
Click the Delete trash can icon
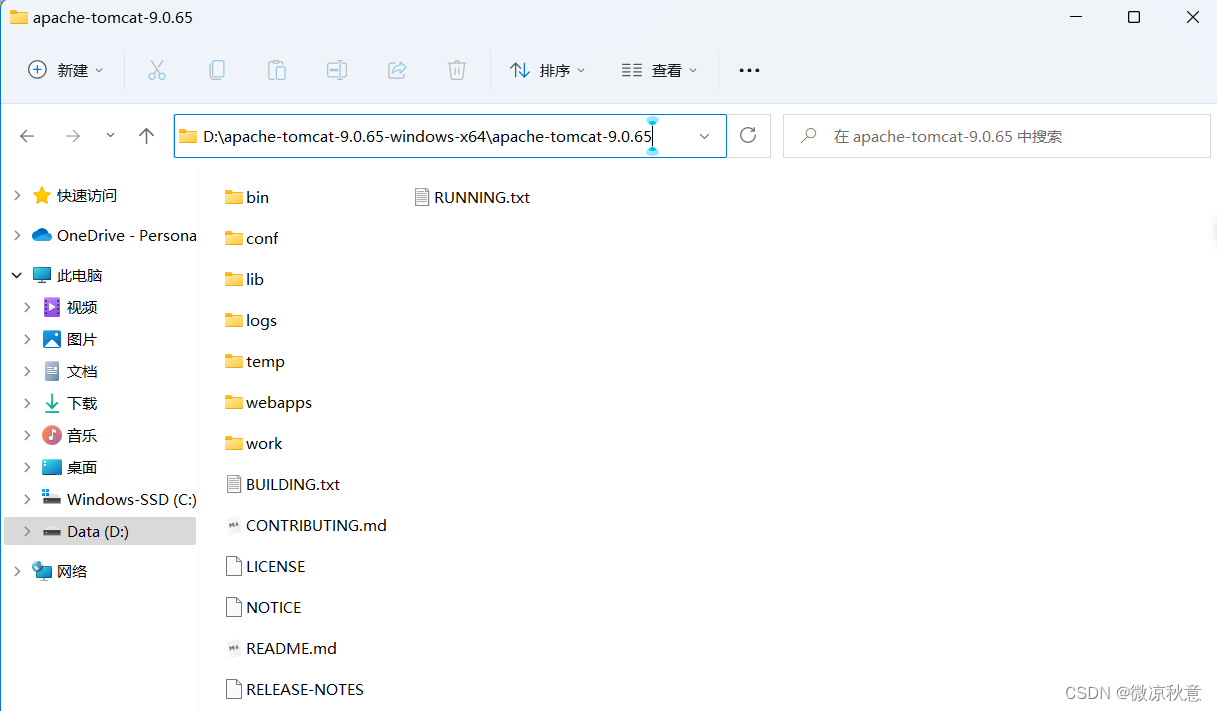click(457, 70)
